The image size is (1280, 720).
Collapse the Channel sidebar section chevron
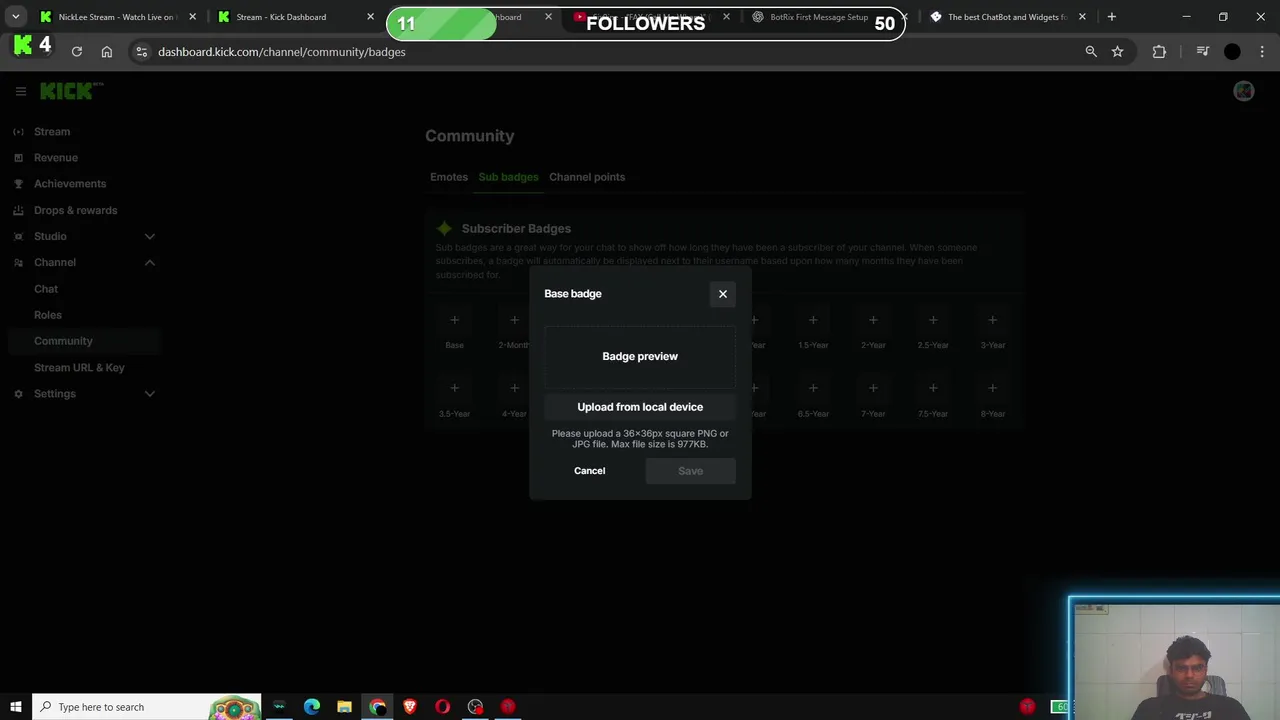click(149, 263)
